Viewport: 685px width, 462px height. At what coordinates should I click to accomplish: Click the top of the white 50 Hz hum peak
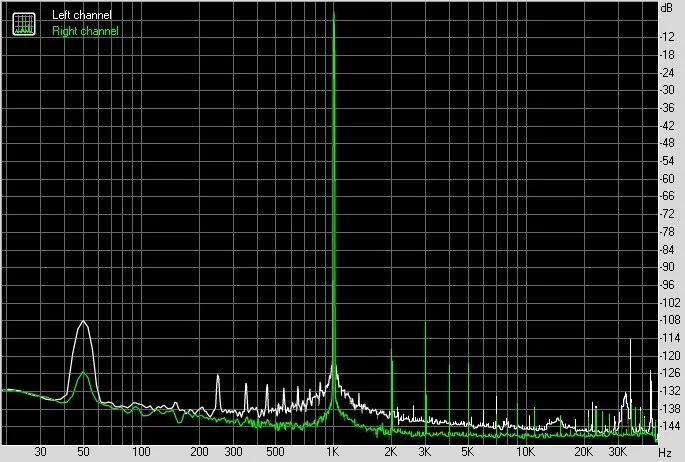tap(83, 321)
